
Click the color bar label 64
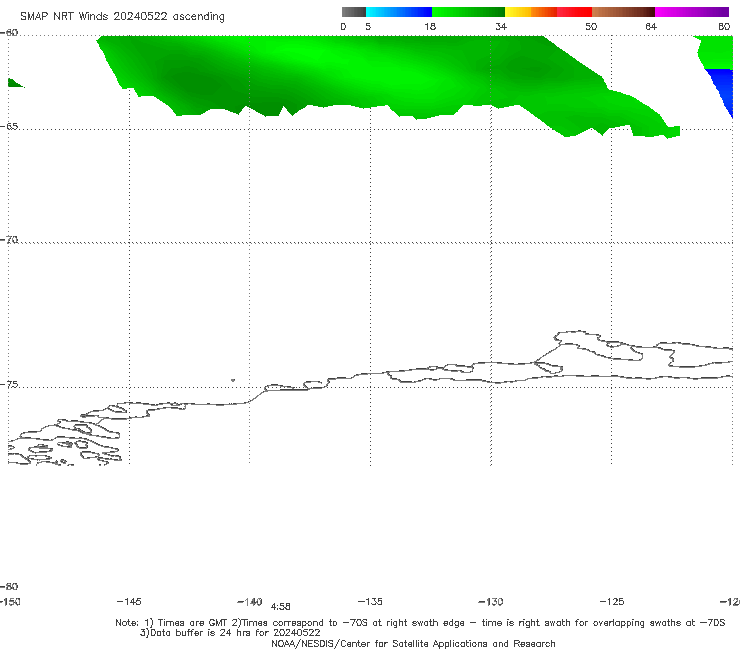[x=651, y=26]
